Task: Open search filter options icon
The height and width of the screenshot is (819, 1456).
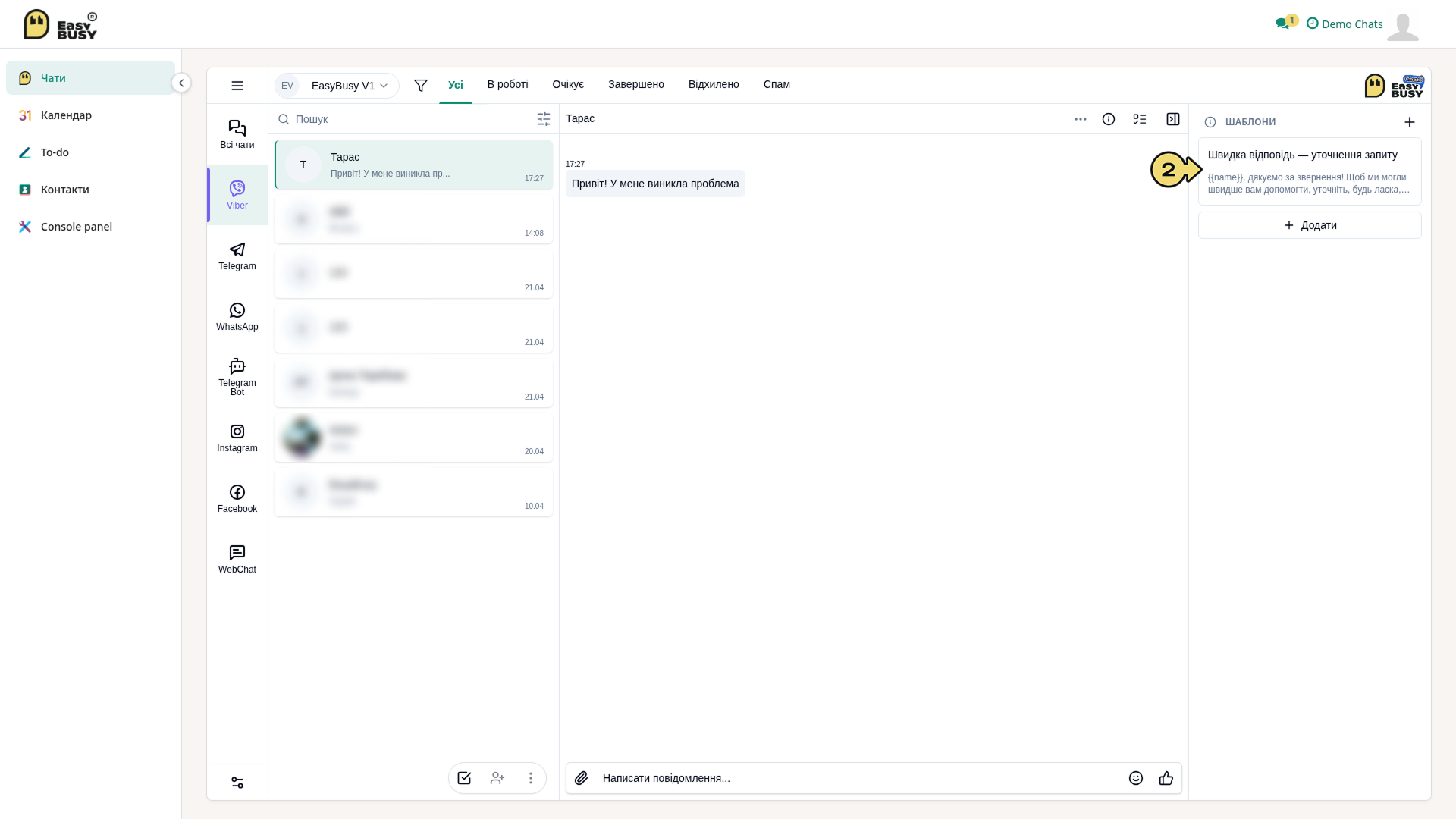Action: pos(544,119)
